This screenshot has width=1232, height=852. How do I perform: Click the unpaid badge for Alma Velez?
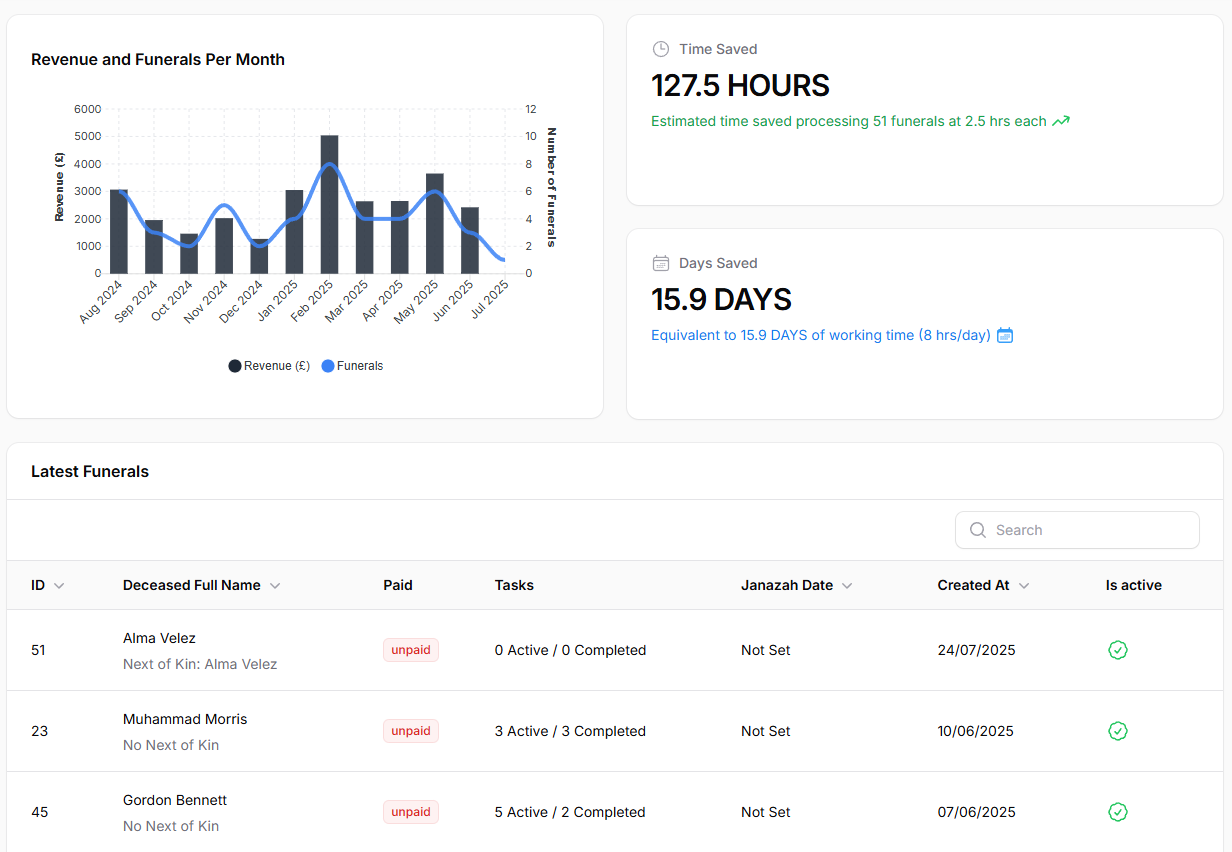(x=411, y=650)
